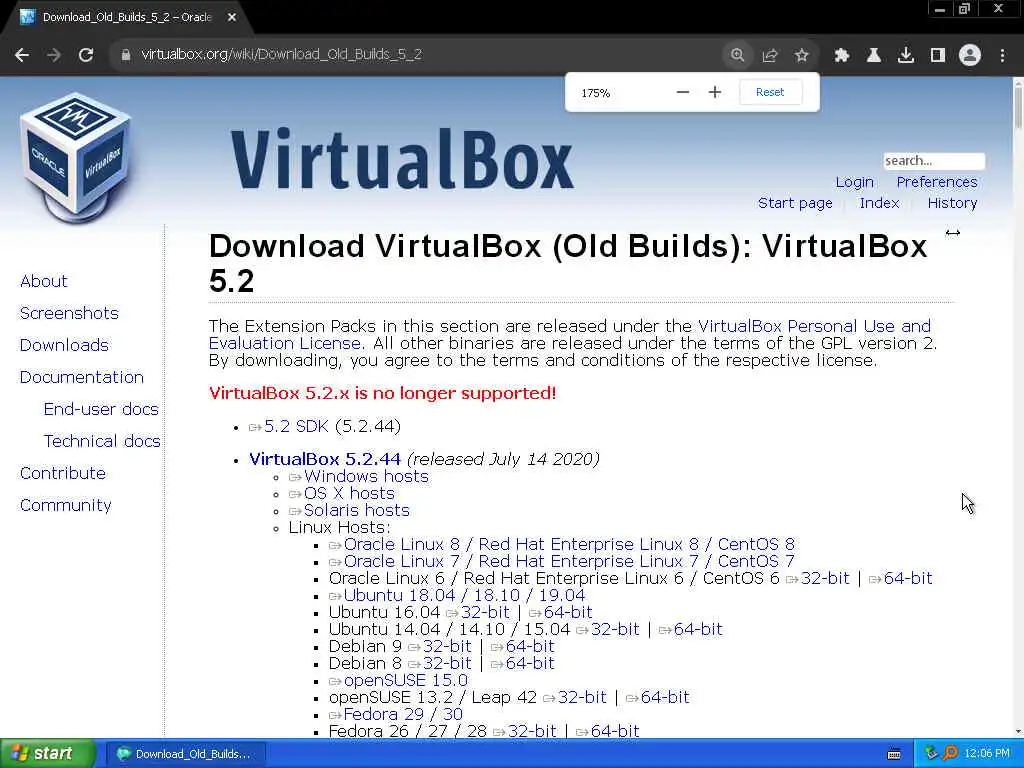Click the VirtualBox cube logo
The image size is (1024, 768).
click(x=76, y=158)
